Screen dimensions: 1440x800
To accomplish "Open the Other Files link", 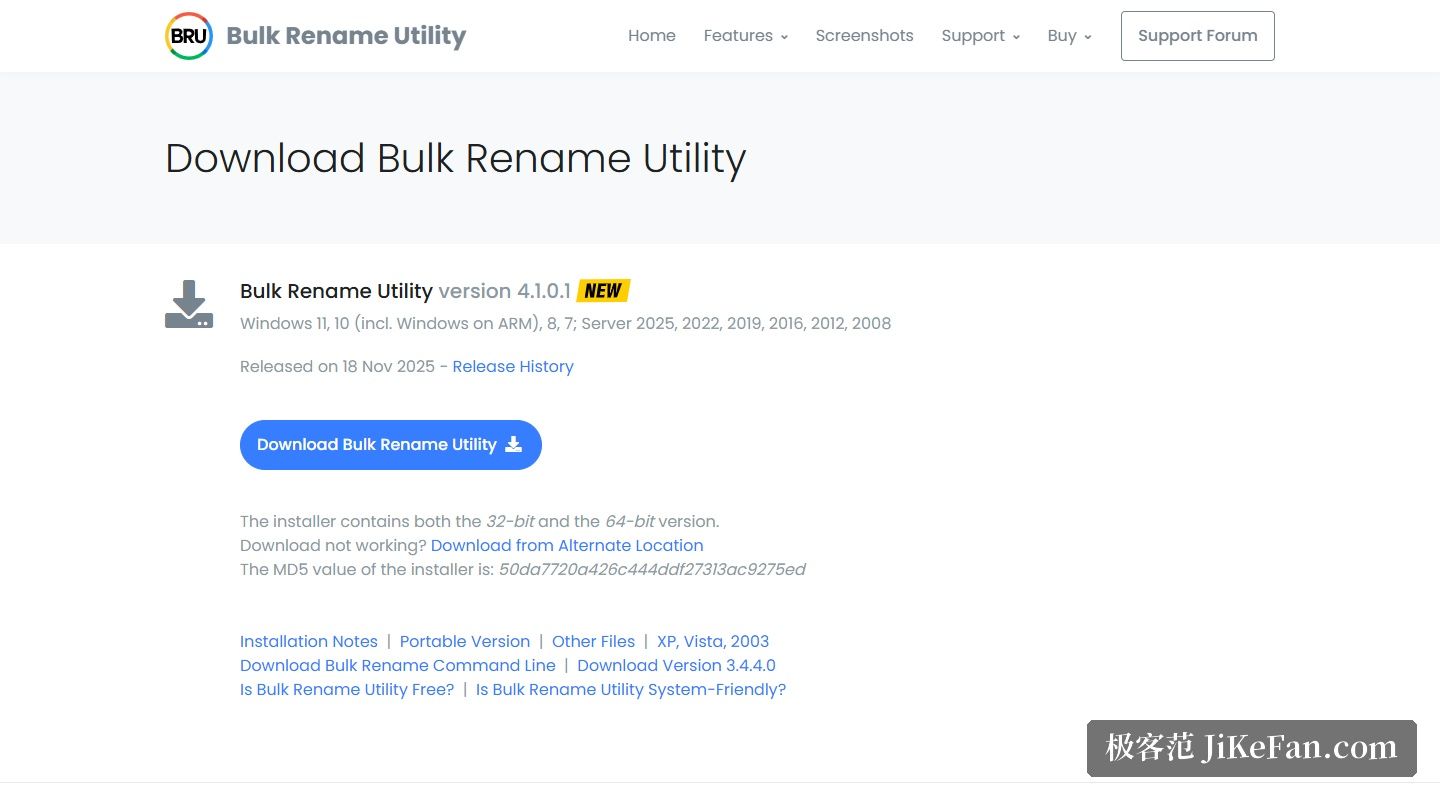I will [x=593, y=642].
